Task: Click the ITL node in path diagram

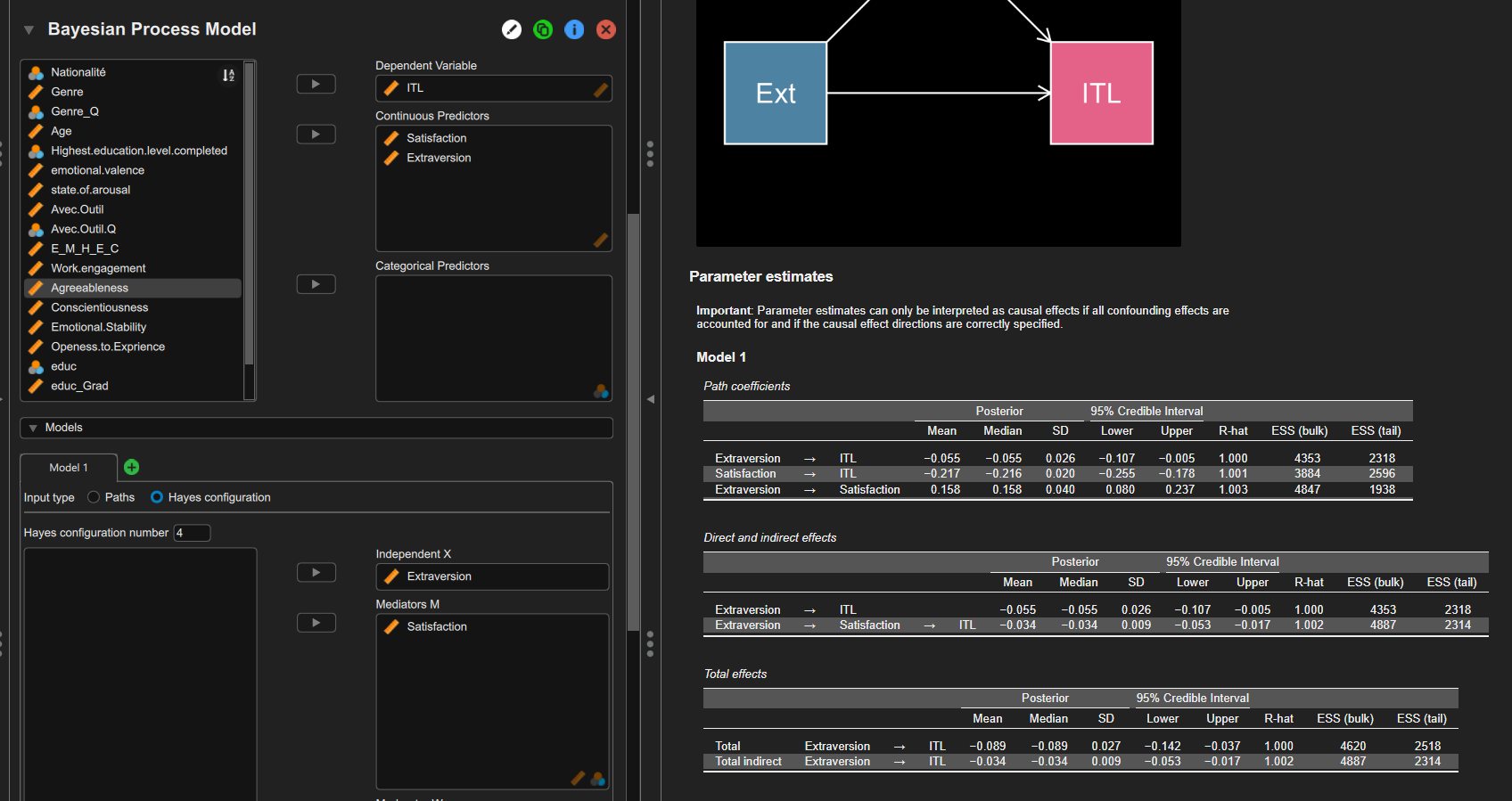Action: tap(1102, 93)
